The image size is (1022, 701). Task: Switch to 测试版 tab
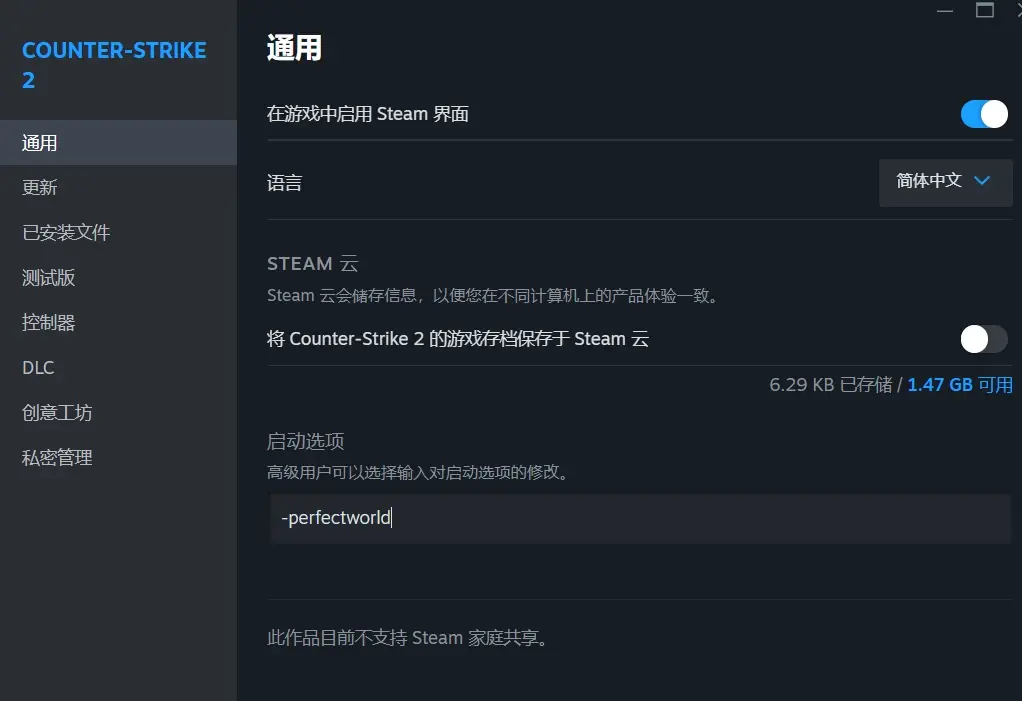[49, 278]
